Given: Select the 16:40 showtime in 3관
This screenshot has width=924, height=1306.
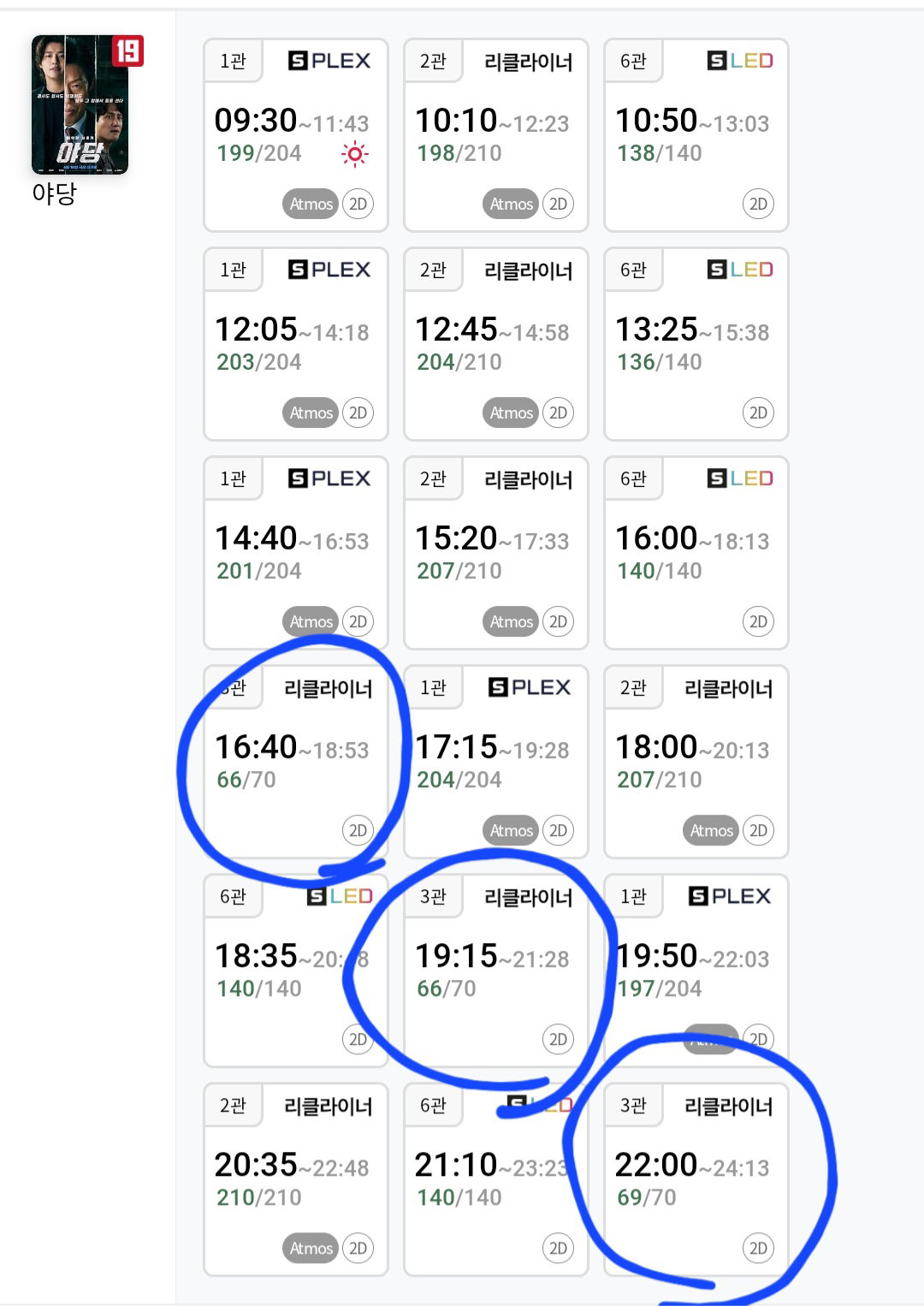Looking at the screenshot, I should tap(296, 762).
